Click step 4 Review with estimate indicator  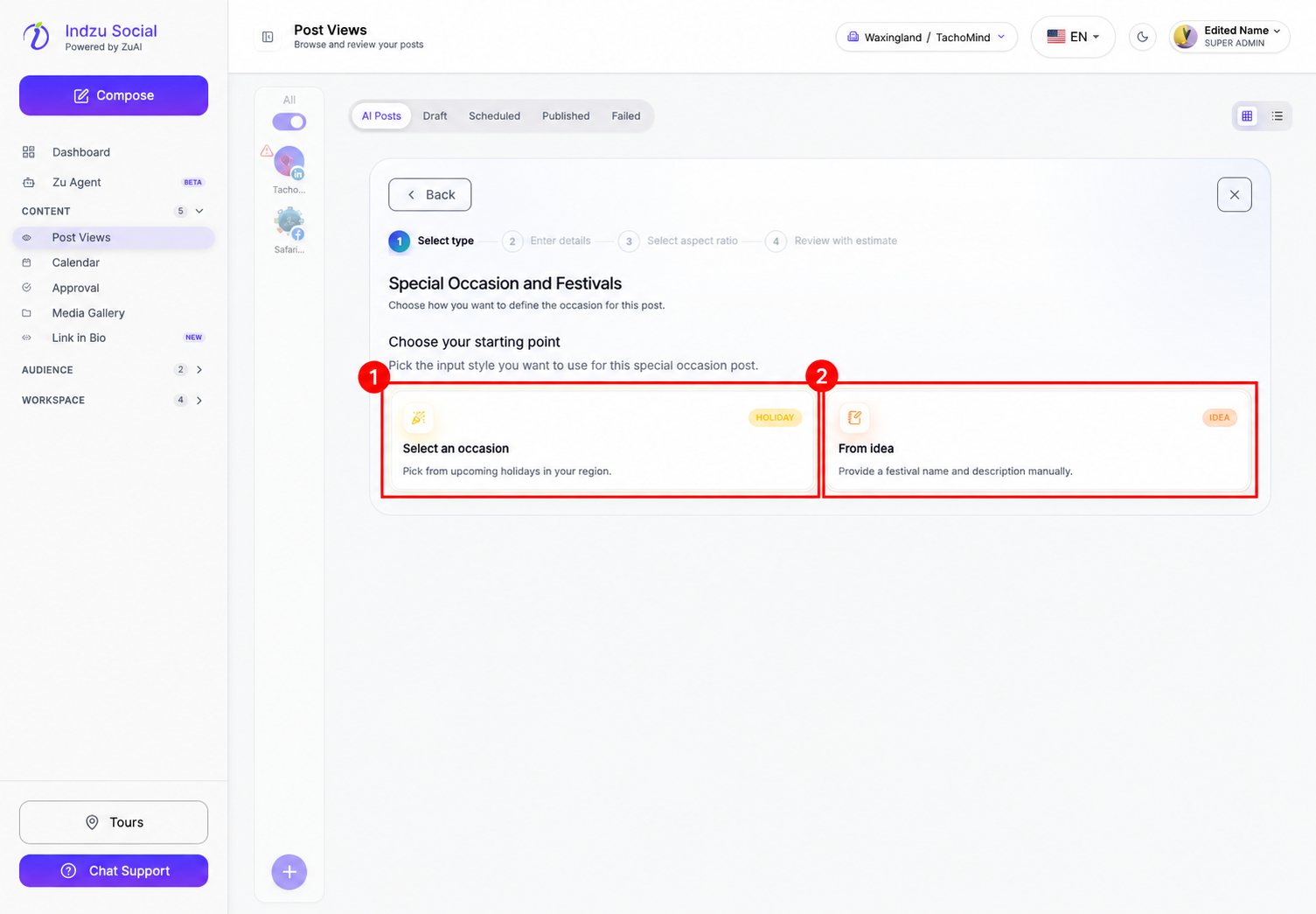click(x=831, y=241)
